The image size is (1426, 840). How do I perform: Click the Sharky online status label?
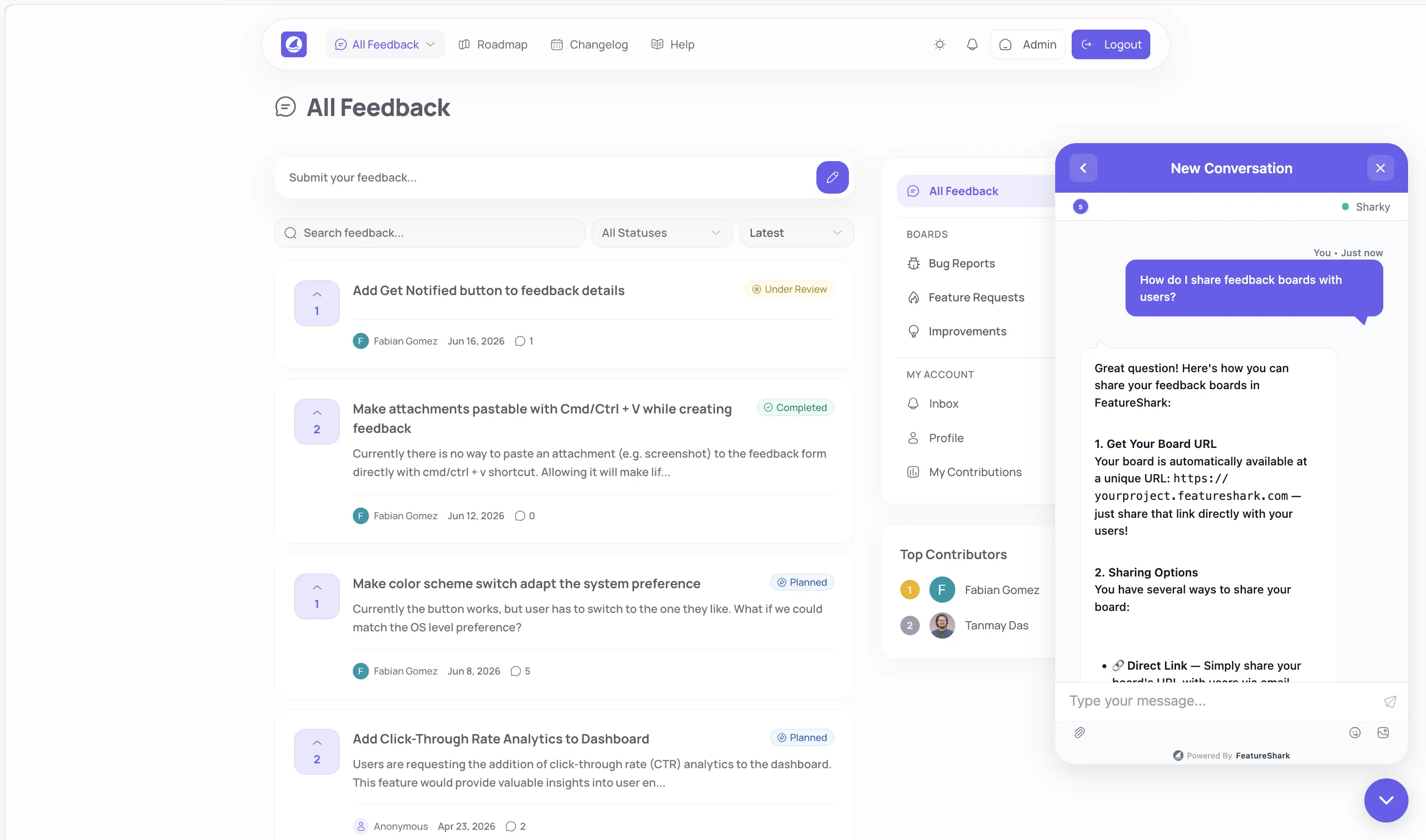tap(1365, 207)
